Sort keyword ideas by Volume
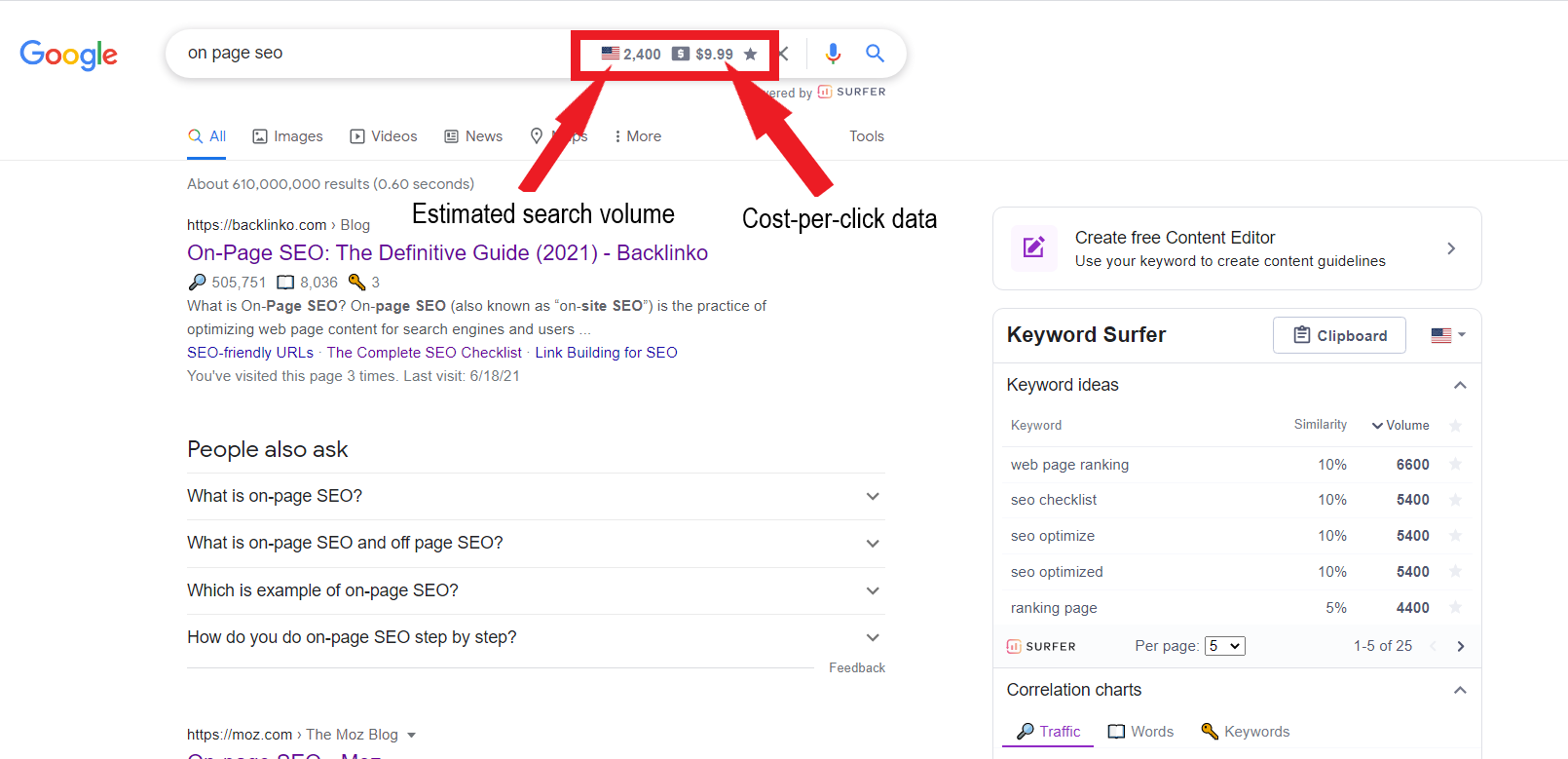The height and width of the screenshot is (759, 1568). 1400,426
